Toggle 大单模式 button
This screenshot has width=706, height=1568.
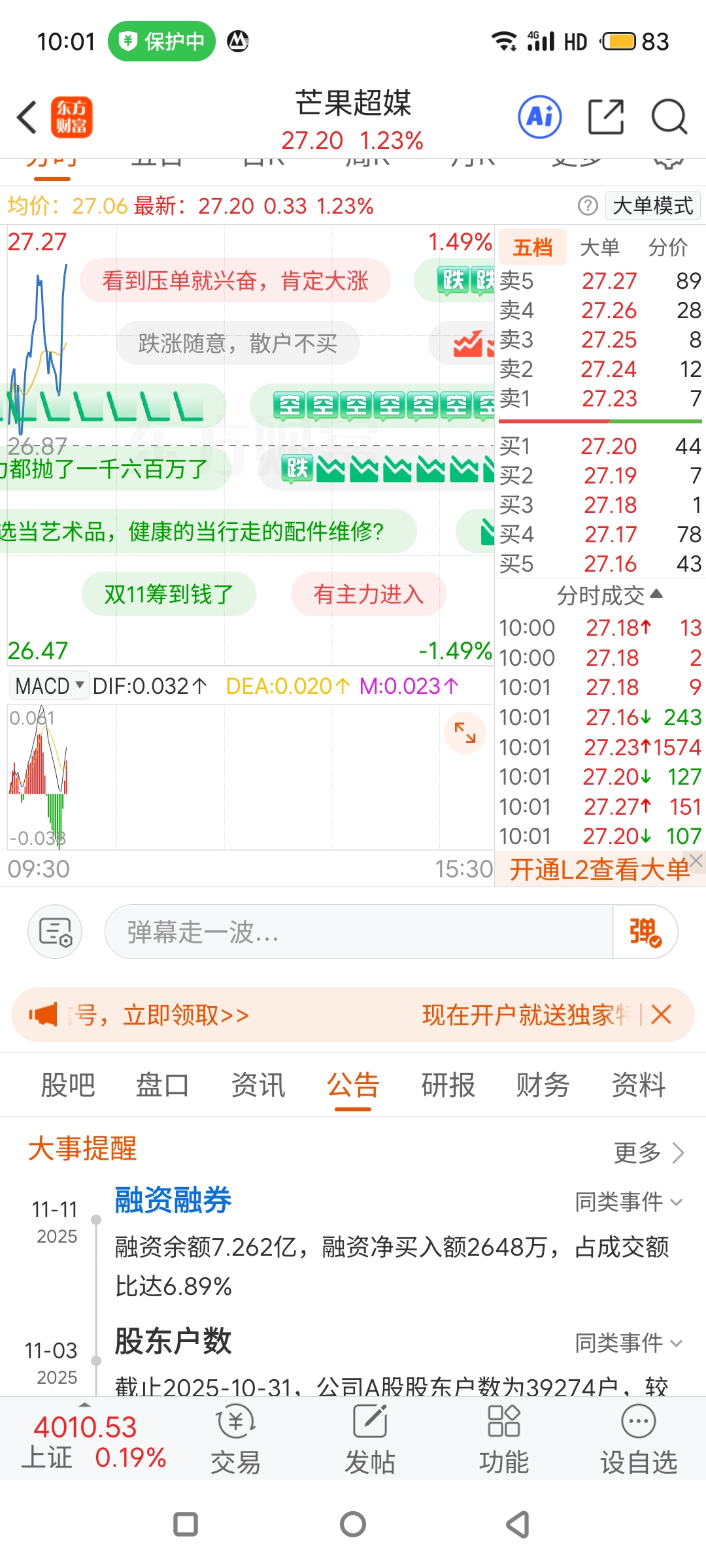coord(652,206)
